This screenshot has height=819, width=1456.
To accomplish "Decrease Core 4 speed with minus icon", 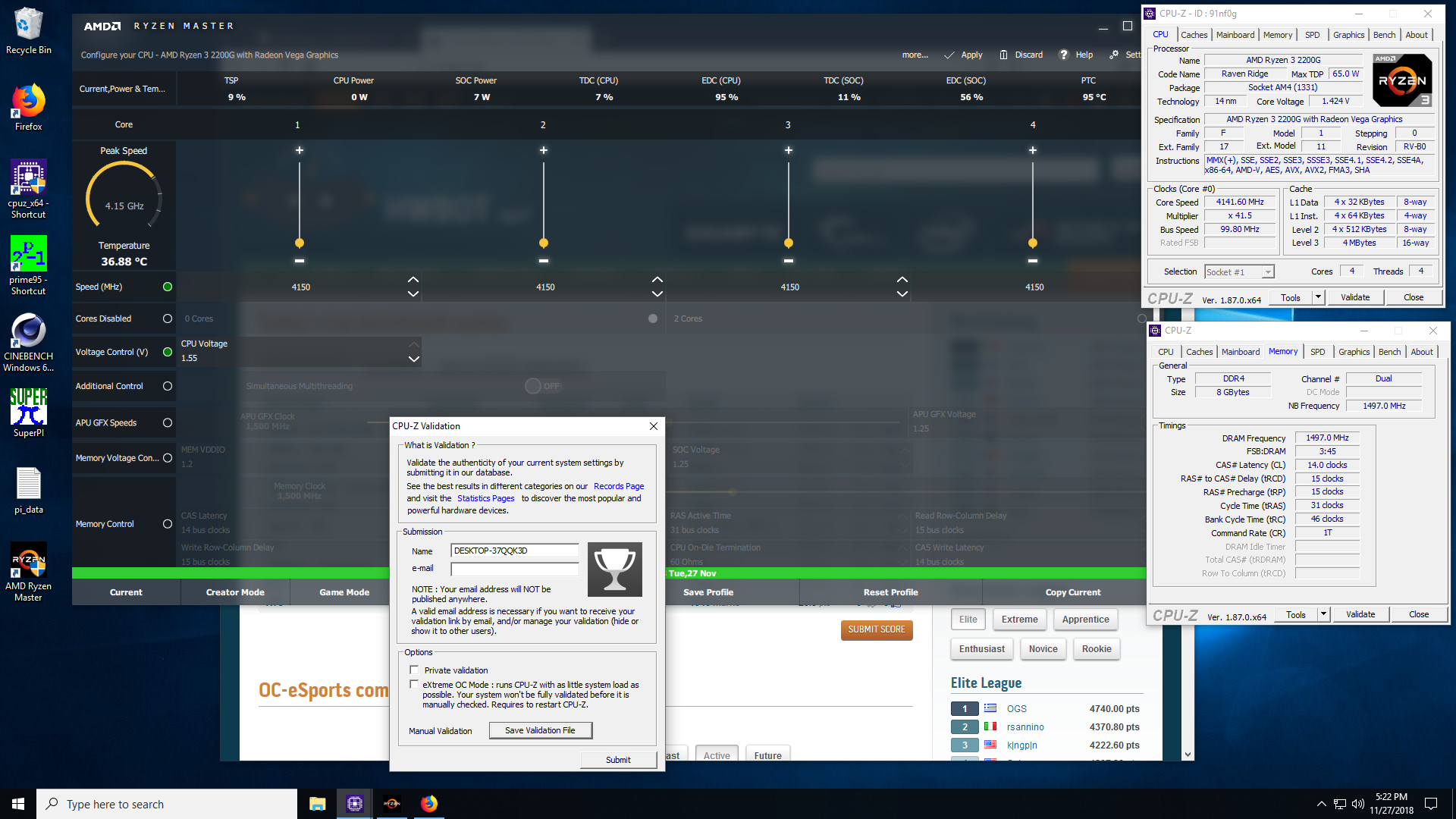I will 1033,260.
